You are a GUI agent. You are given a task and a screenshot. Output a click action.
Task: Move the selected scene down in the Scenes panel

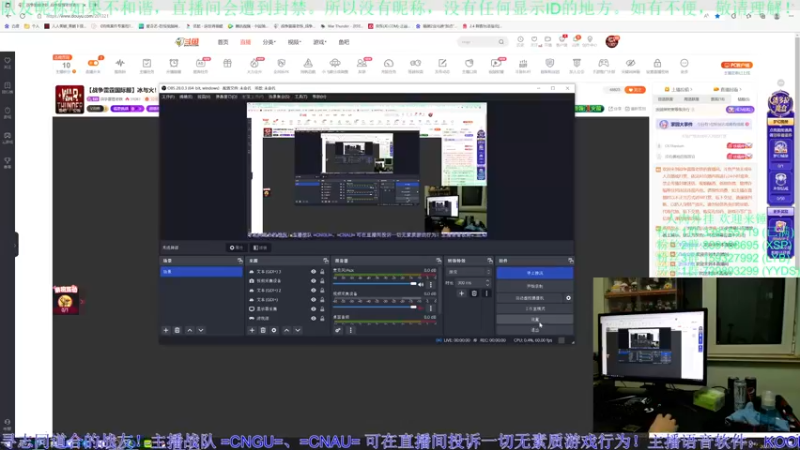tap(201, 331)
